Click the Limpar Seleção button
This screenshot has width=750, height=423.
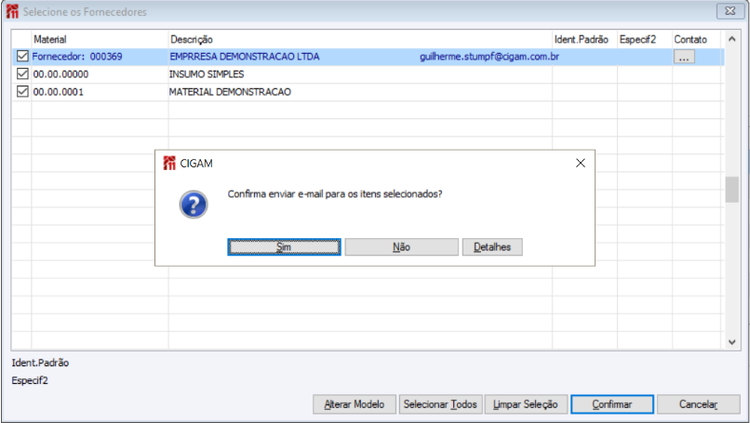pyautogui.click(x=526, y=404)
